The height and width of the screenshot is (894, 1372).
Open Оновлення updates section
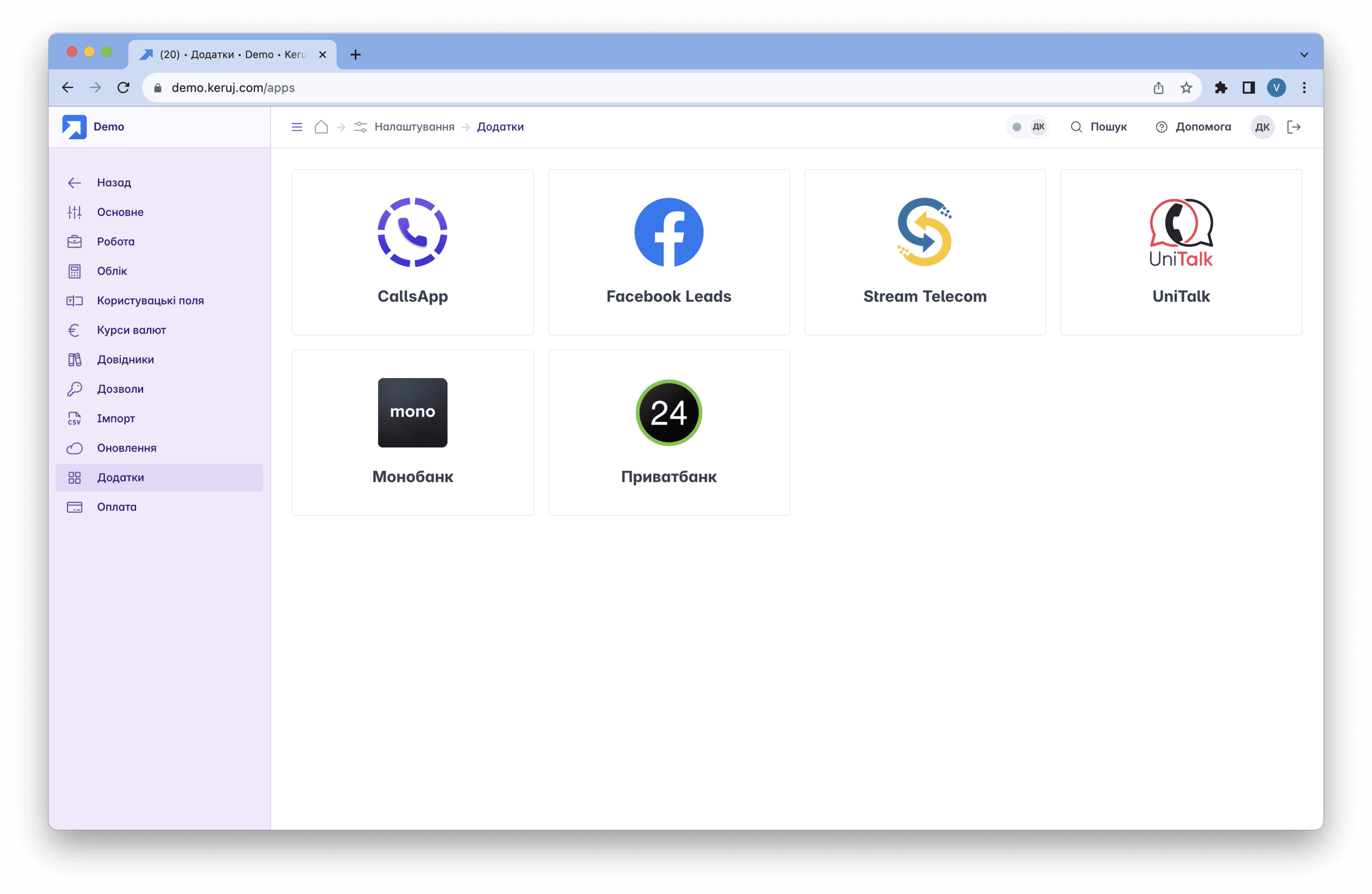coord(159,448)
